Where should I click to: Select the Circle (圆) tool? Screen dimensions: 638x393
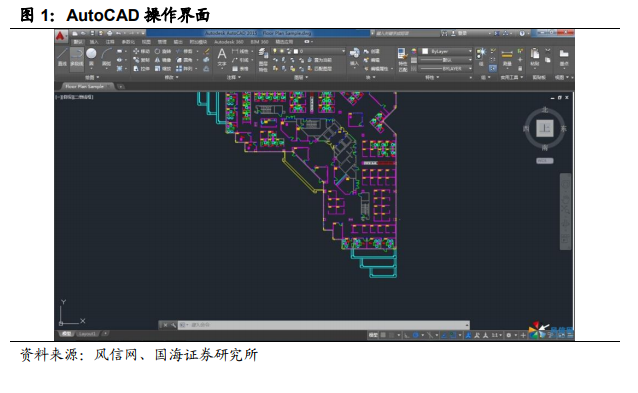coord(92,57)
